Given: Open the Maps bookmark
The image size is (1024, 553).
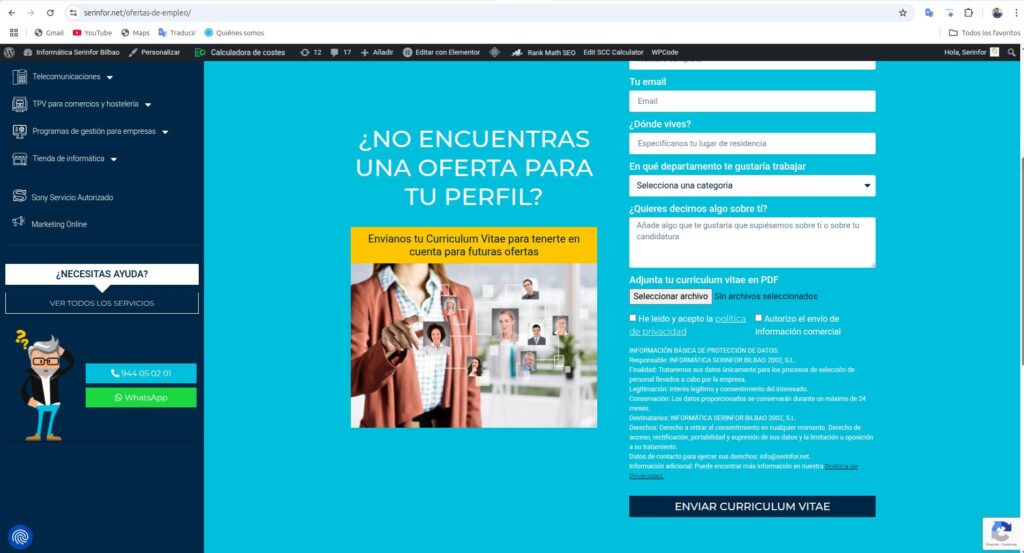Looking at the screenshot, I should [x=135, y=33].
